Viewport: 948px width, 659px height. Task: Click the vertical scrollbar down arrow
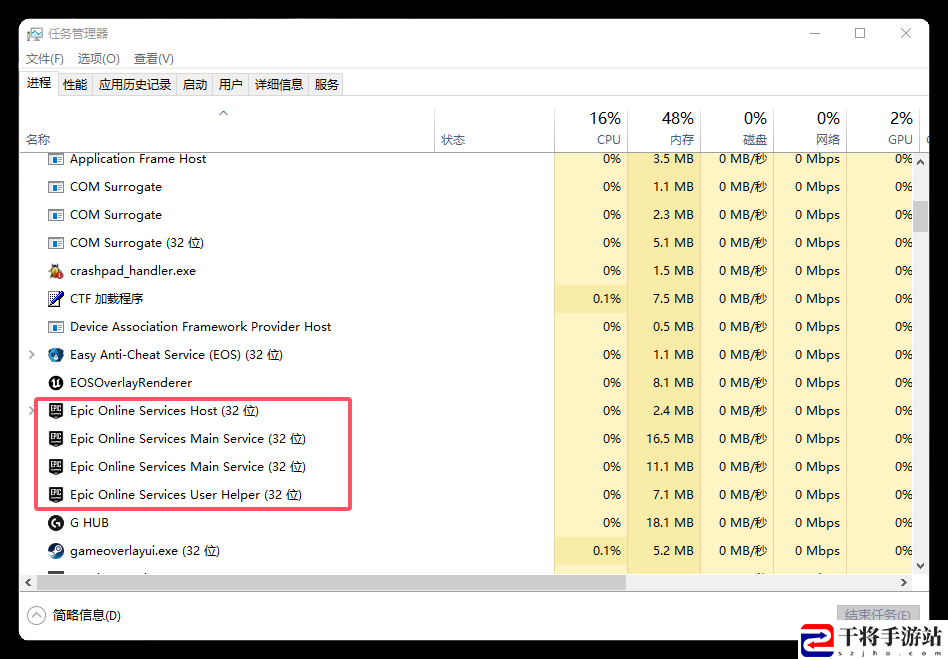click(x=920, y=566)
